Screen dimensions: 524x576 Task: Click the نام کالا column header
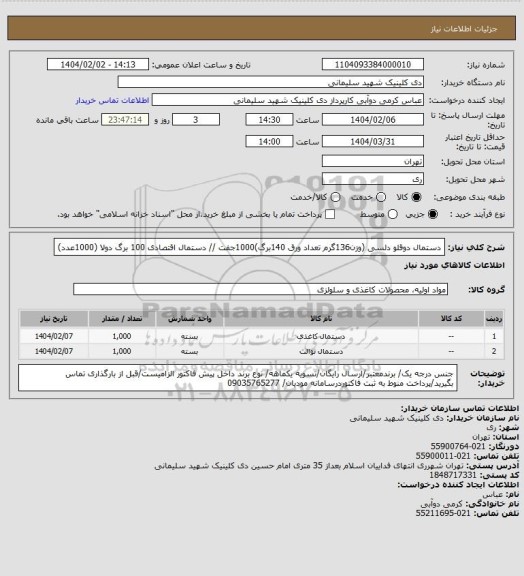click(321, 318)
